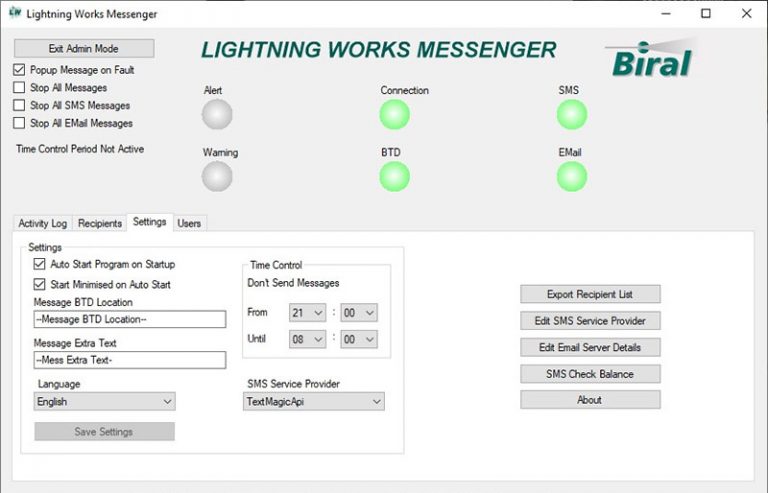Toggle Auto Start Program on Startup
Viewport: 768px width, 493px height.
(40, 265)
